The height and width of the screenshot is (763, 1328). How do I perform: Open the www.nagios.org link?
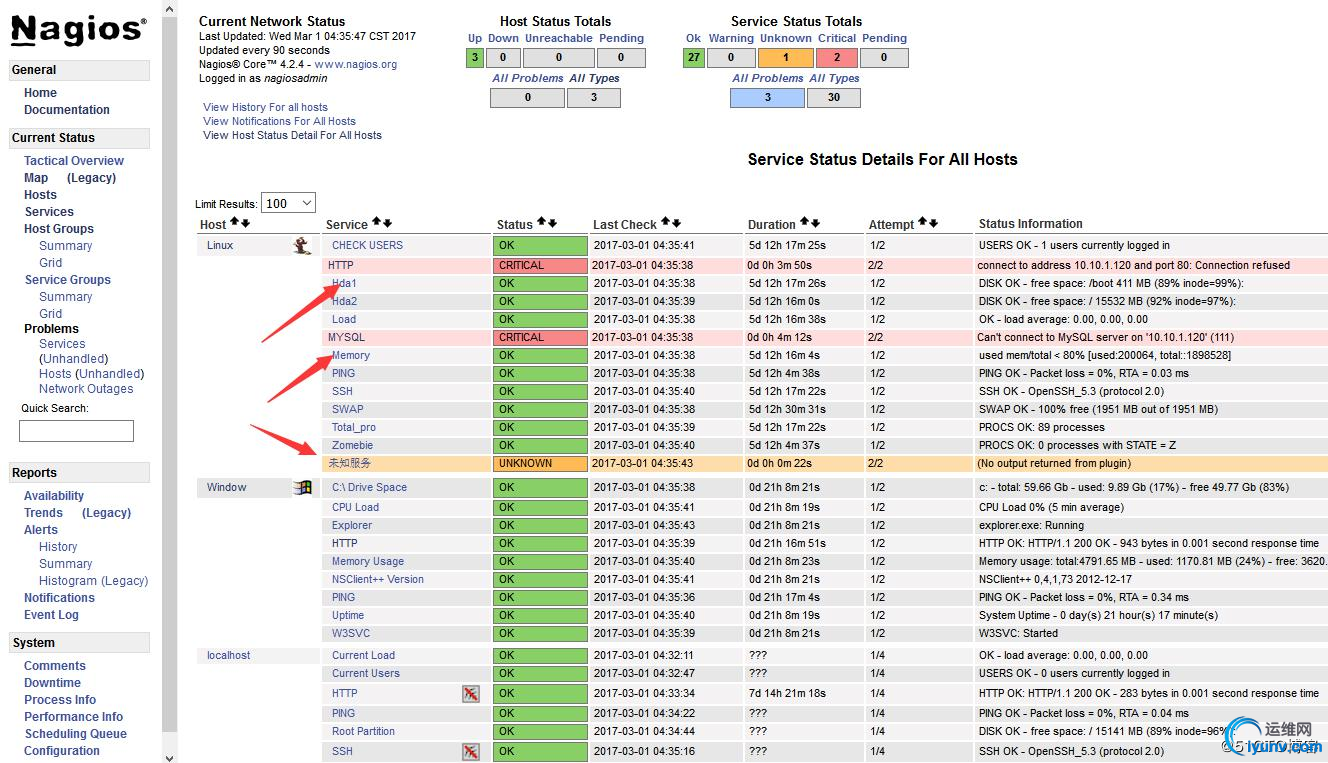(x=356, y=64)
